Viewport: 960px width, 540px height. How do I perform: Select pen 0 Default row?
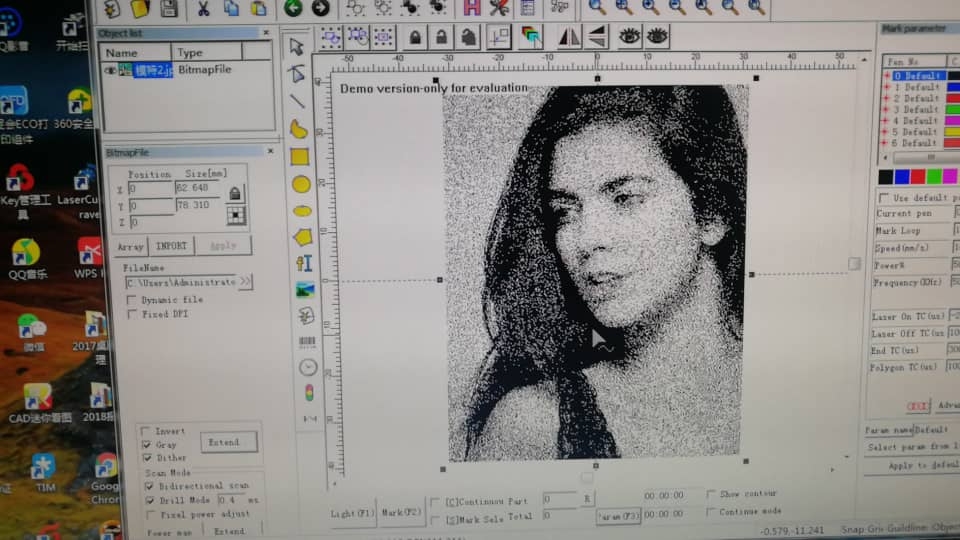coord(918,76)
